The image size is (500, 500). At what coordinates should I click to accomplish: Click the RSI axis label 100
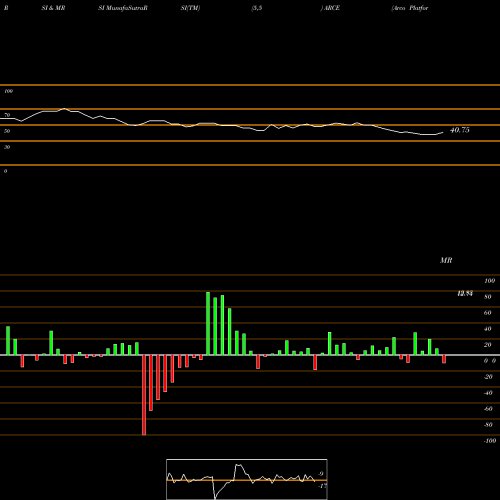[x=8, y=91]
